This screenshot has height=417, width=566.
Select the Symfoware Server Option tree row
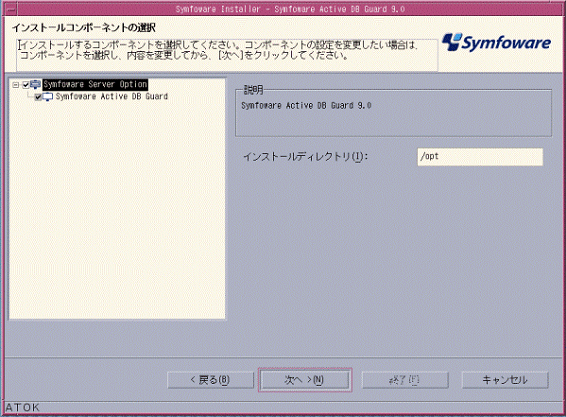pos(95,84)
